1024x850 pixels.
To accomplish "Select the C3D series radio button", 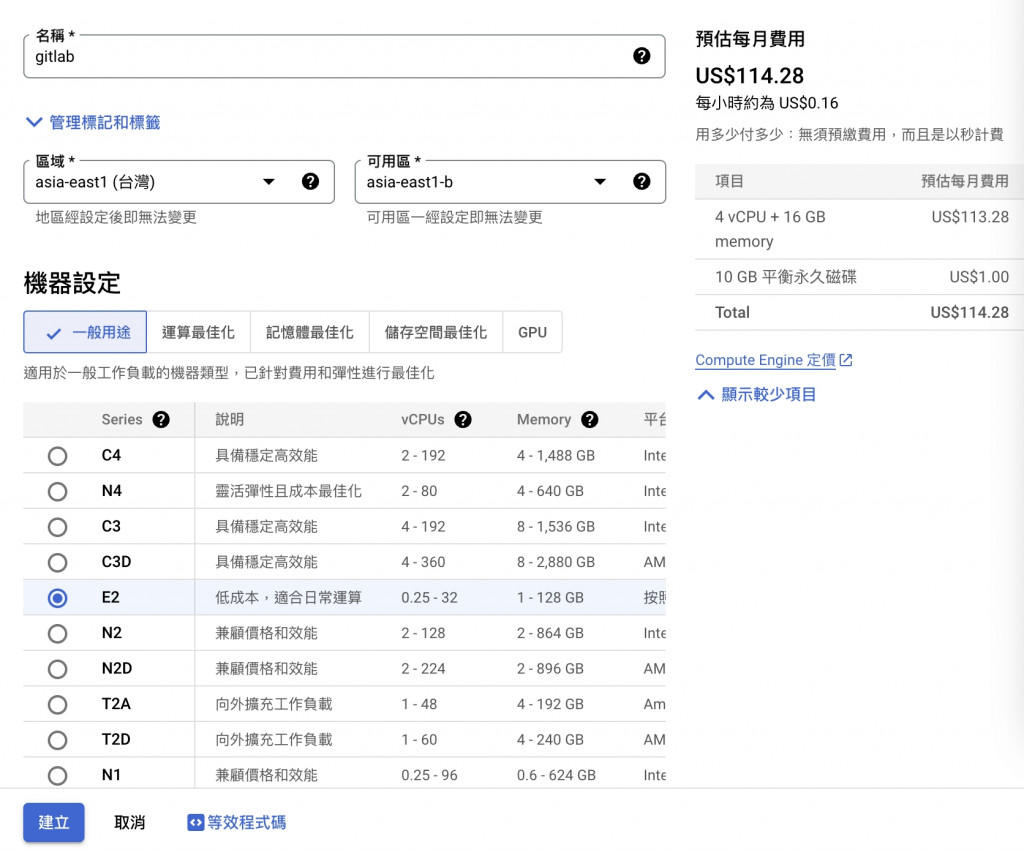I will coord(57,562).
